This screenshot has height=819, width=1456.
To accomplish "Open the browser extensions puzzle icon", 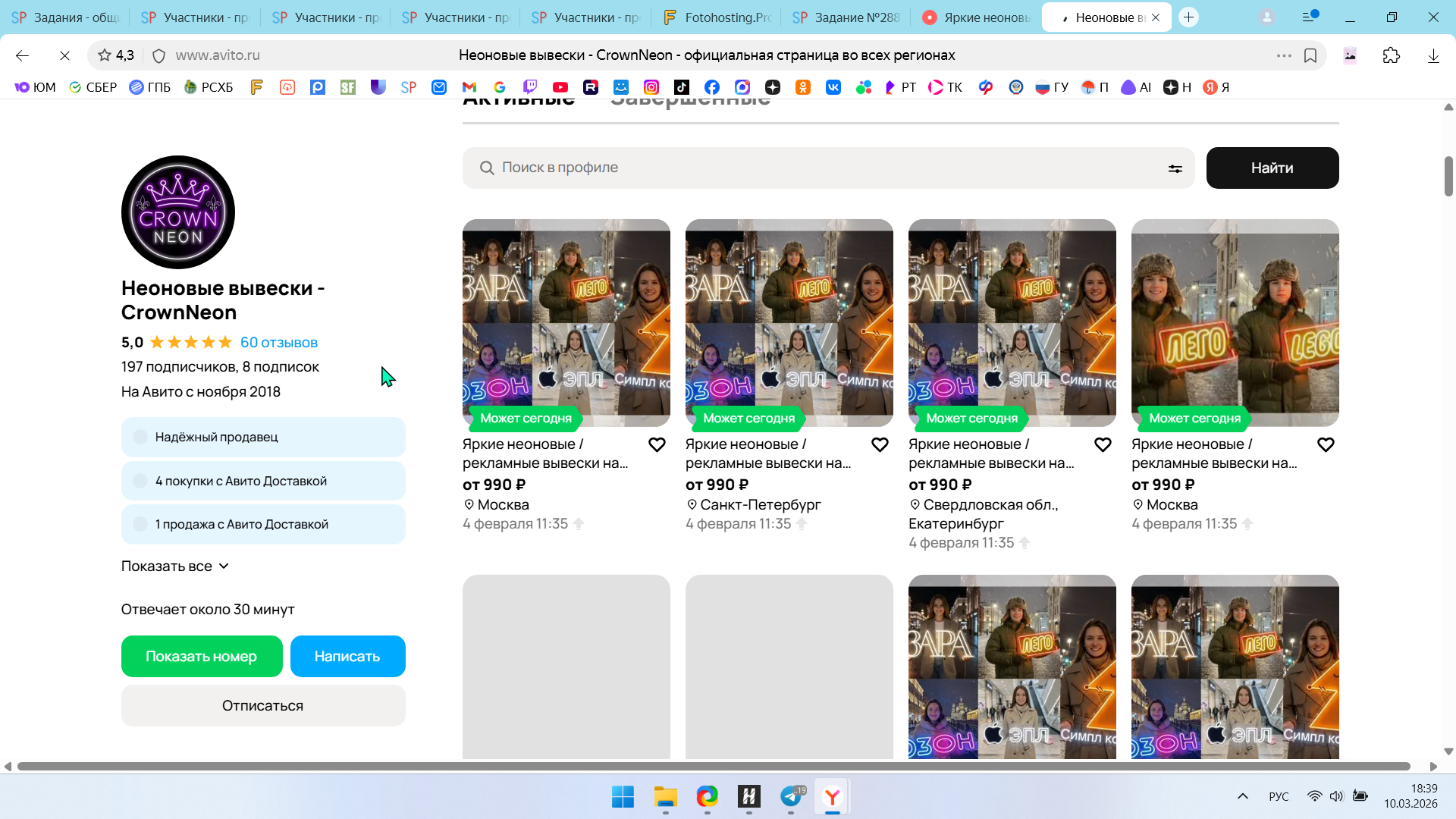I will (x=1391, y=55).
